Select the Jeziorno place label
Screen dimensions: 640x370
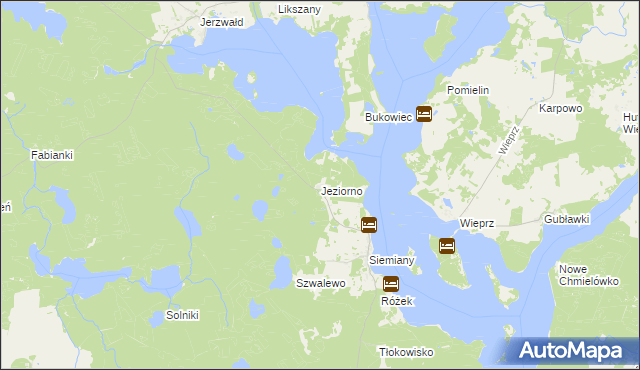tap(342, 191)
